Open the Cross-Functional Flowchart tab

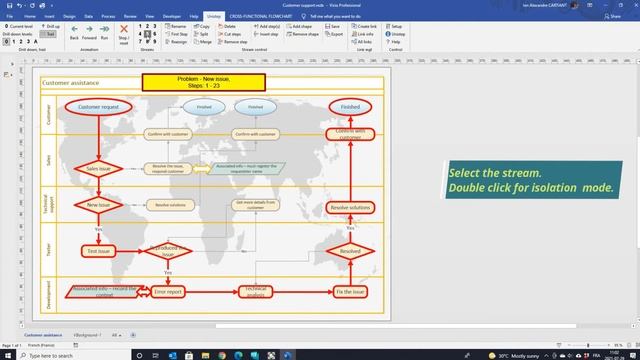pyautogui.click(x=260, y=16)
